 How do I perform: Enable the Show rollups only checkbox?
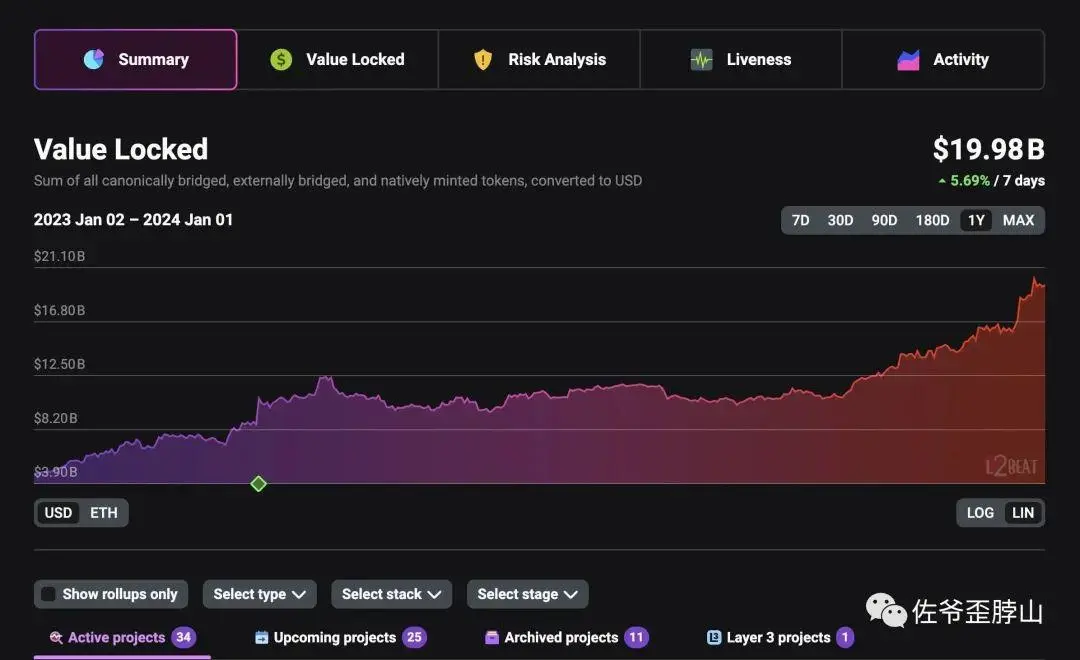coord(48,594)
